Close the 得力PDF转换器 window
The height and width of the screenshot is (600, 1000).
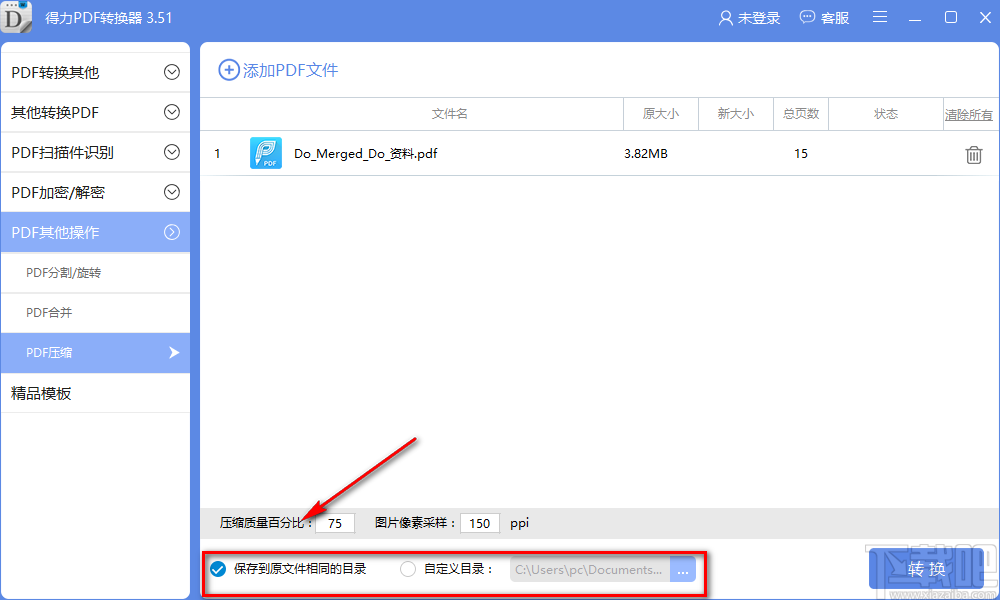tap(985, 17)
